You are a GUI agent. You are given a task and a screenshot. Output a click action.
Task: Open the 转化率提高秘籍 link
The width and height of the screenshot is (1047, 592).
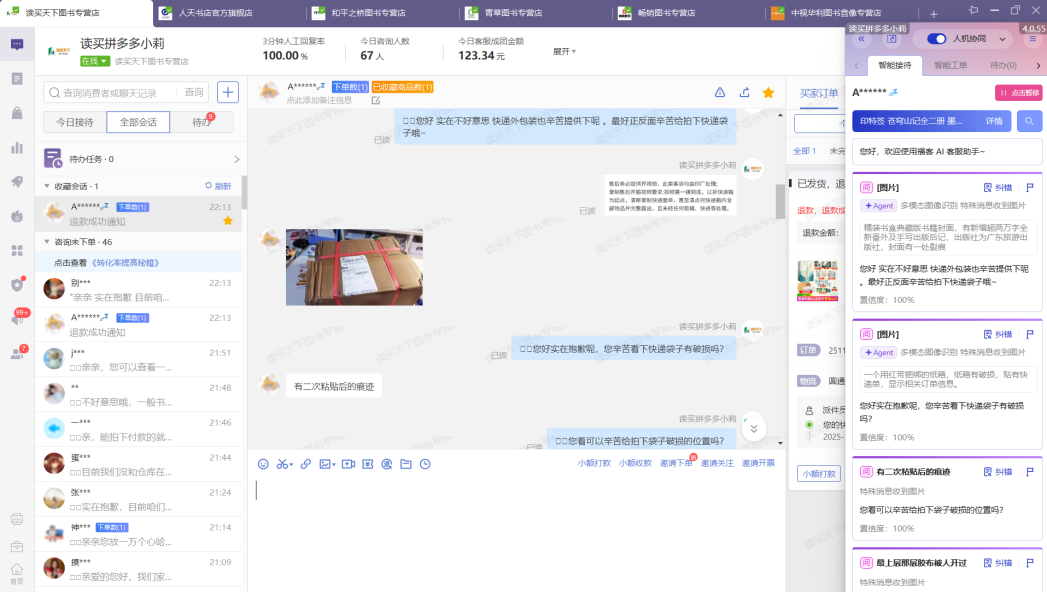tap(125, 263)
